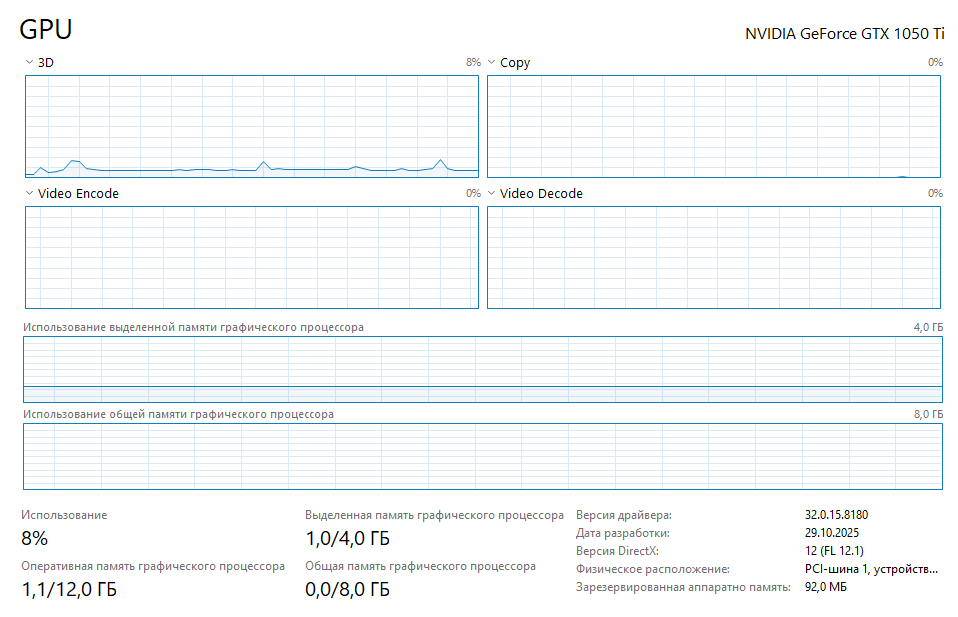
Task: Click the driver date 29.10.2025
Action: (x=832, y=533)
